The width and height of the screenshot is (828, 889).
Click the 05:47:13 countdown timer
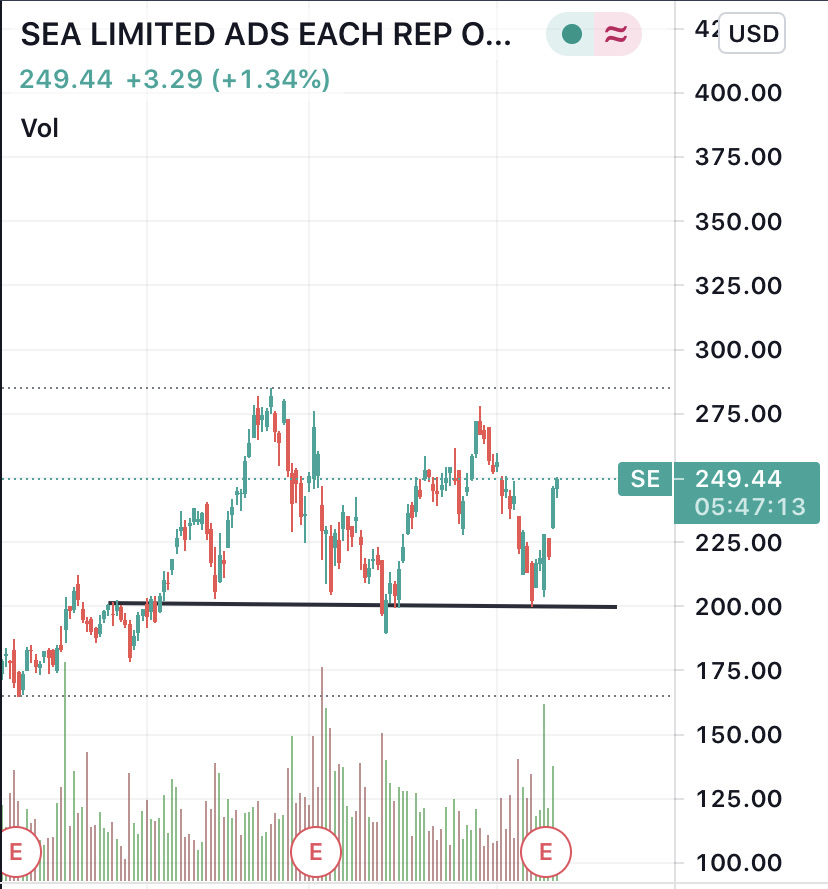click(750, 507)
